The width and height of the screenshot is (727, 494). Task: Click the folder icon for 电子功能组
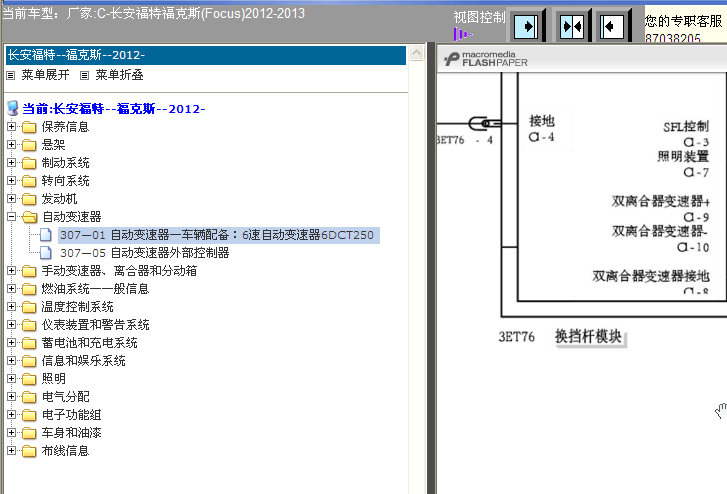[29, 415]
